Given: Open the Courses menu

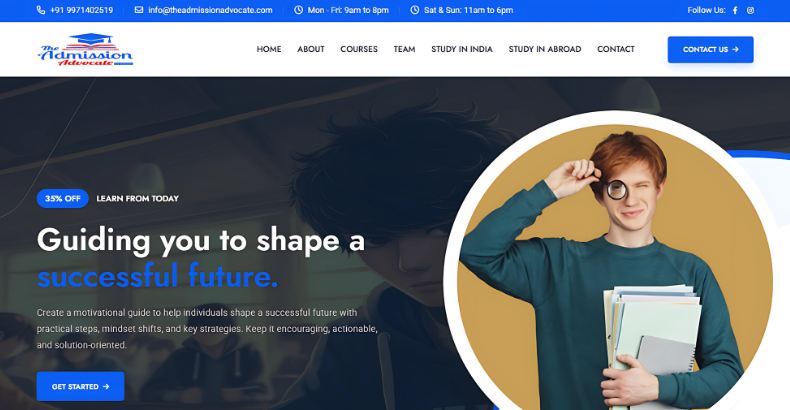Looking at the screenshot, I should 359,49.
